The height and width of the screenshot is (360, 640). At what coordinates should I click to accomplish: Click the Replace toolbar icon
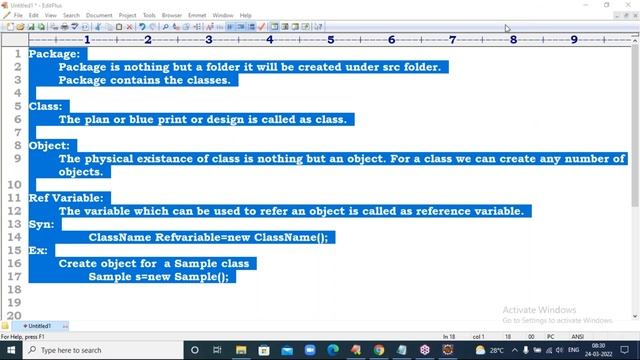pos(176,27)
